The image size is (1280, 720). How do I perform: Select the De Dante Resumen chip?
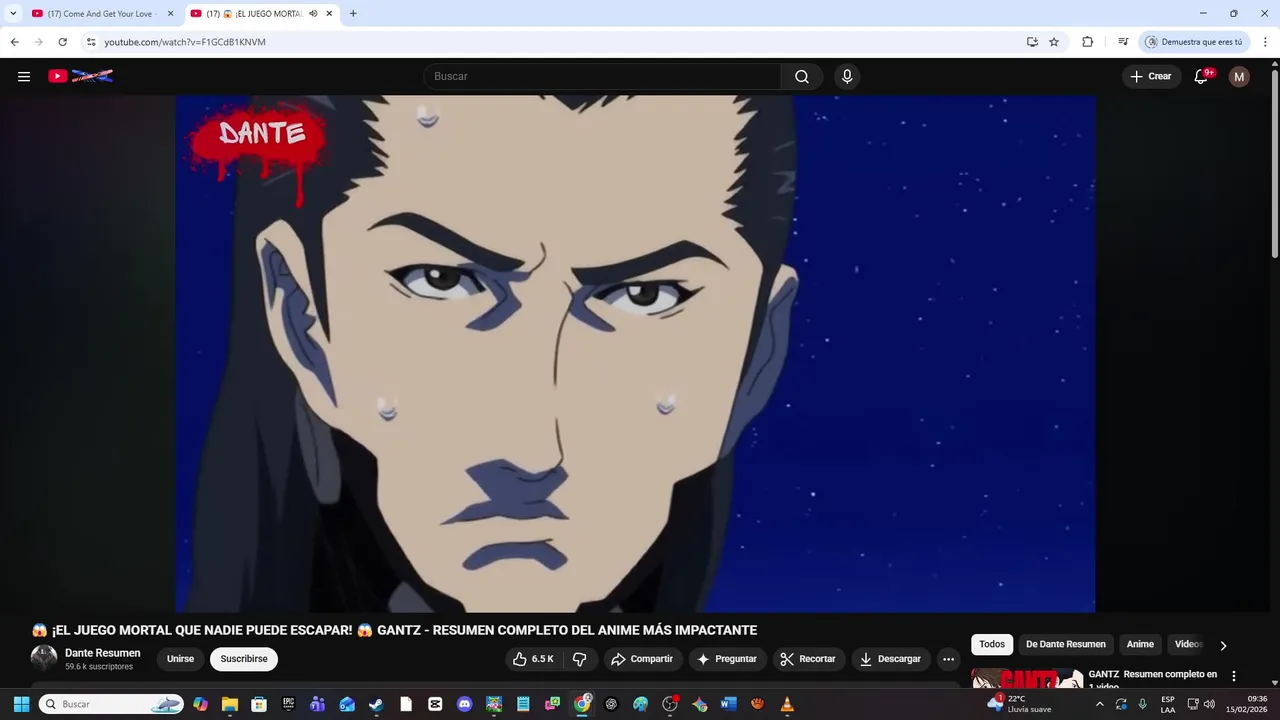tap(1066, 644)
